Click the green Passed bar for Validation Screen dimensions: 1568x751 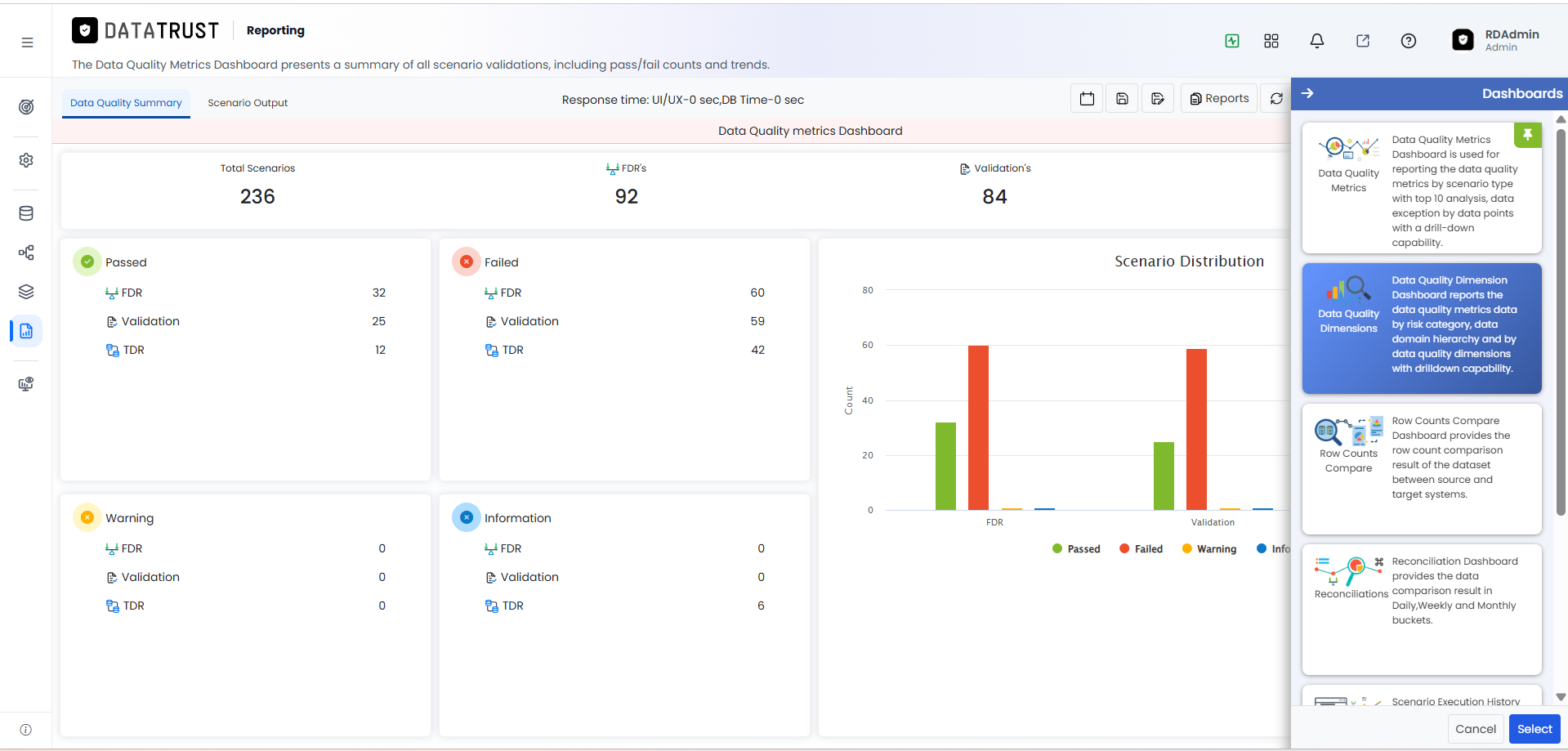click(1164, 476)
